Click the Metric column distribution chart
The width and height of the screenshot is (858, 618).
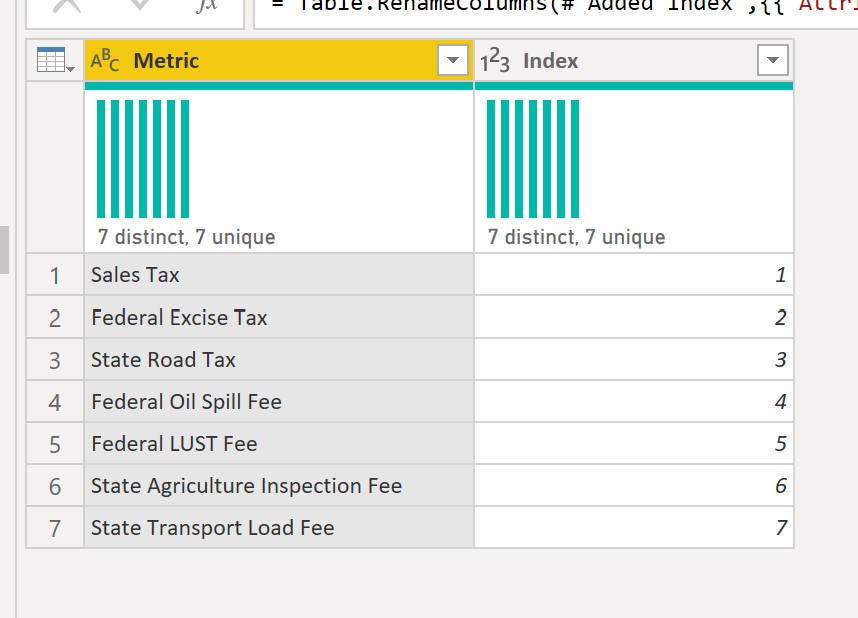click(x=143, y=159)
